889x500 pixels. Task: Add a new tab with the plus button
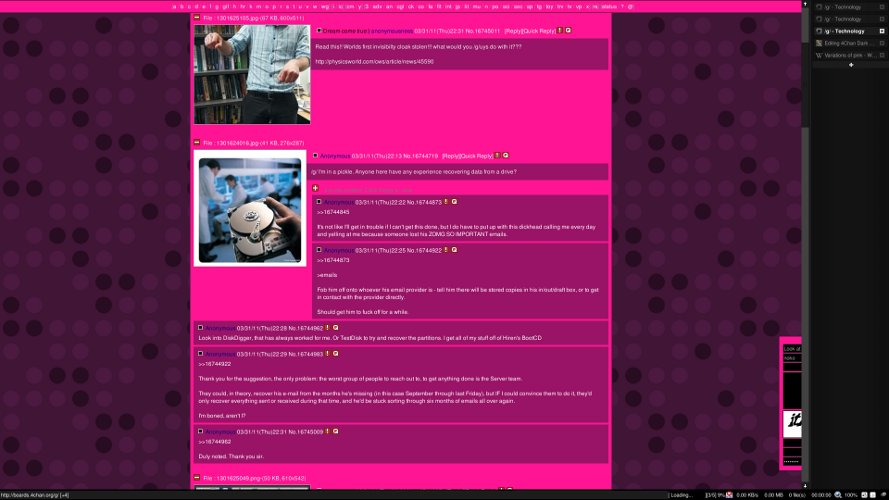pos(851,65)
